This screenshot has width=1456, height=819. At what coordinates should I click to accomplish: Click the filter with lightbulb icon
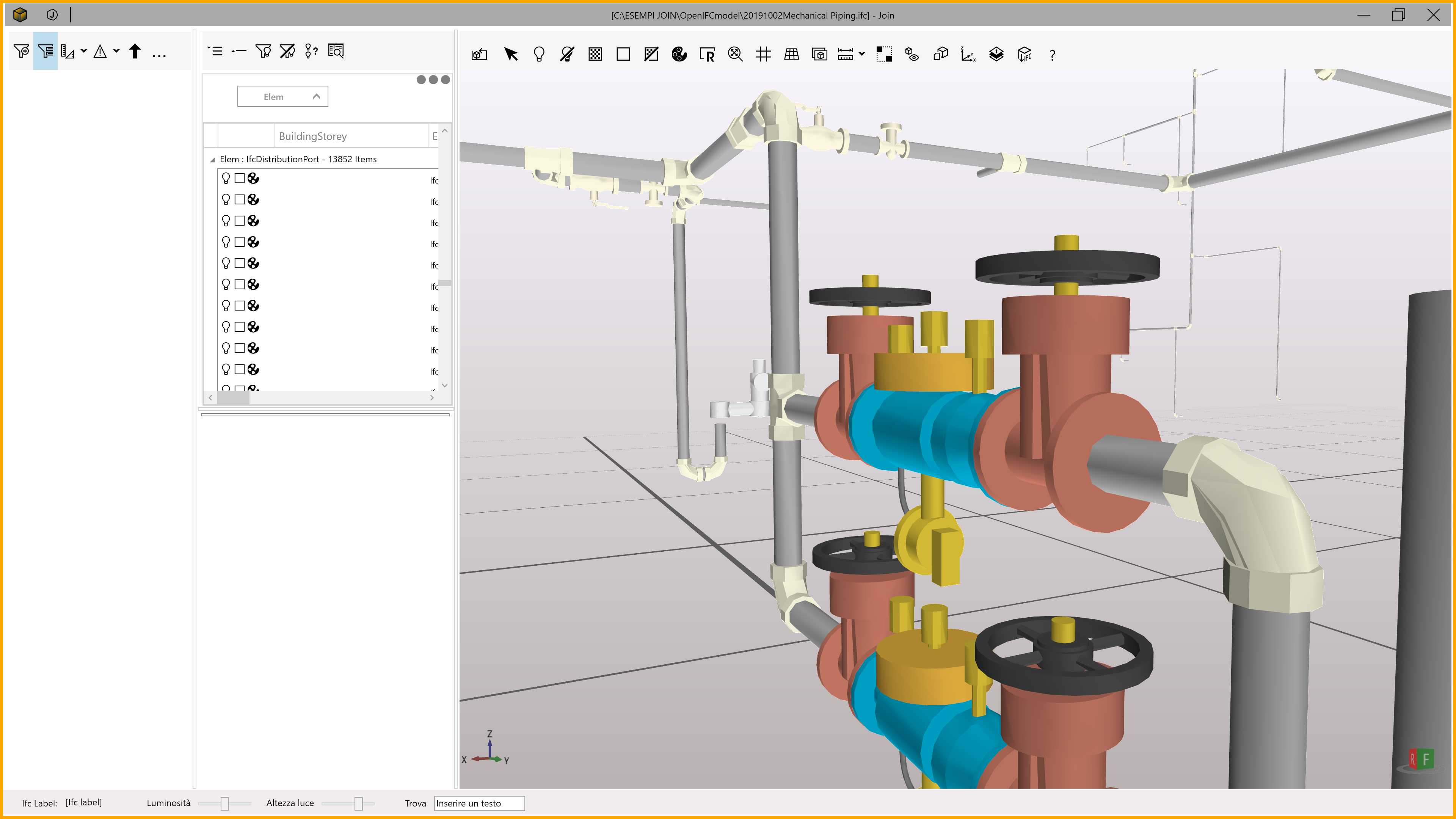[x=263, y=52]
